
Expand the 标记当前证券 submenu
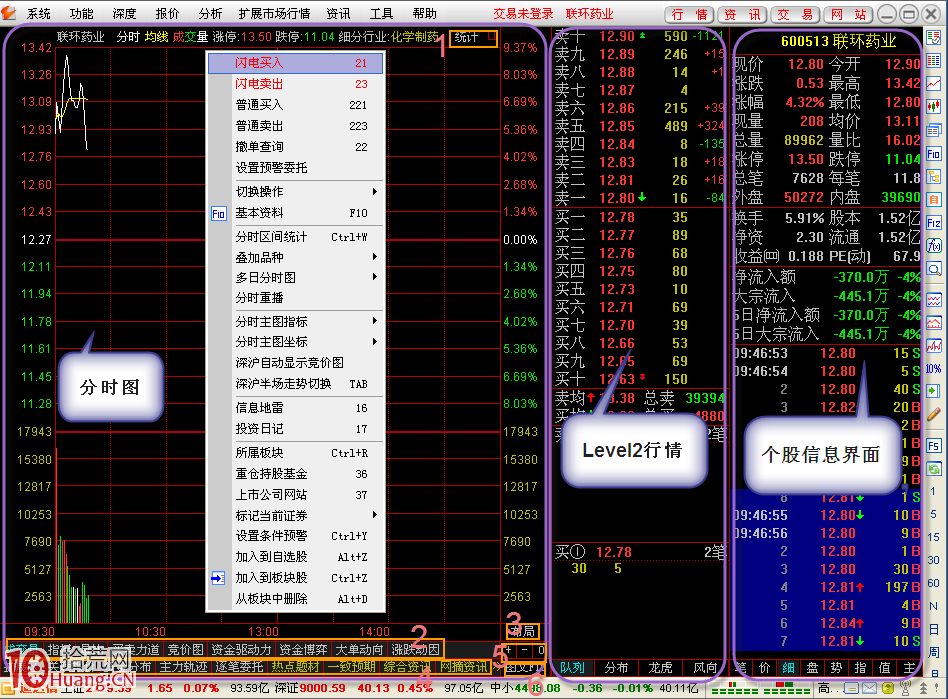pyautogui.click(x=295, y=515)
